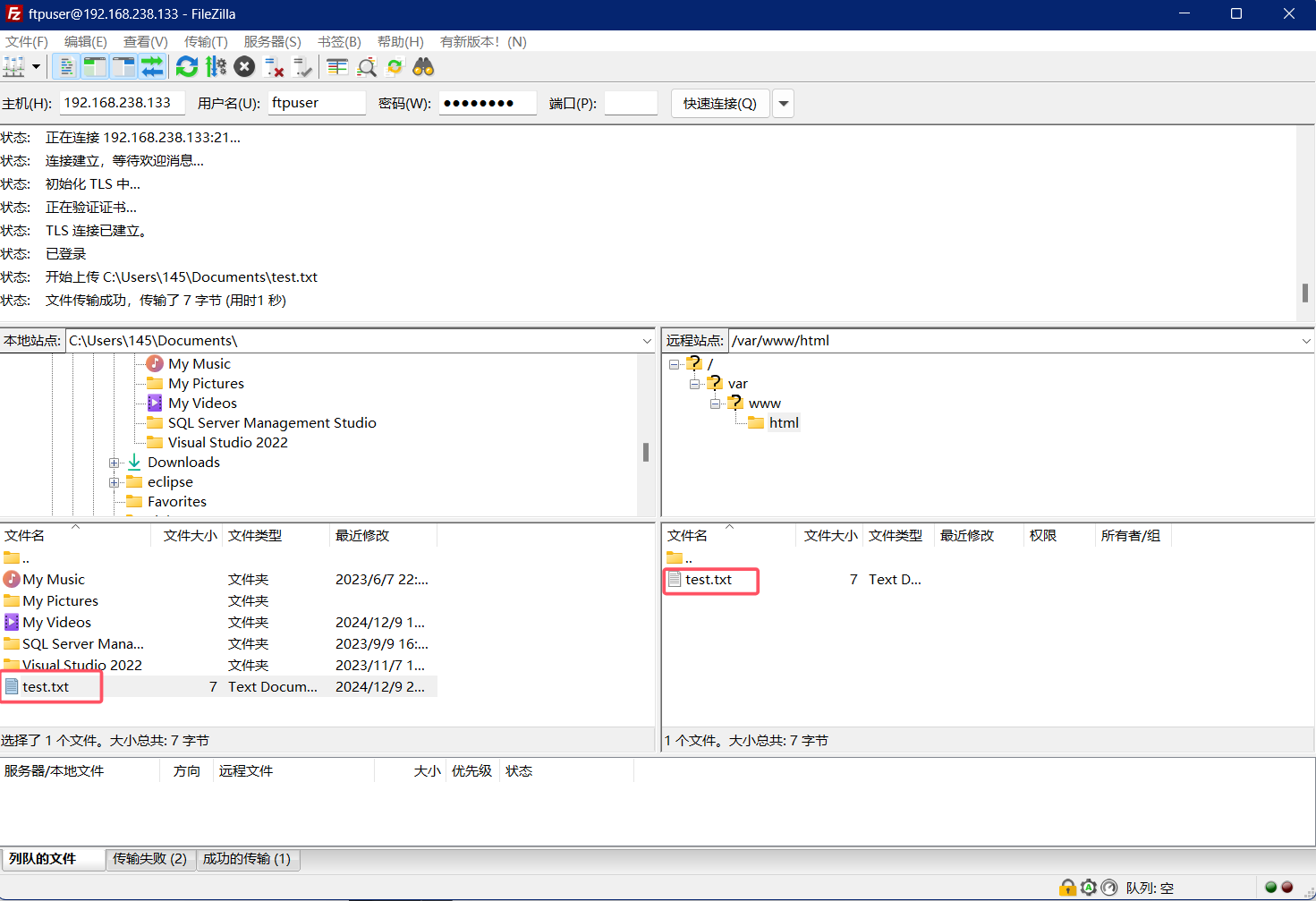Click the 端口(P) port input field
Screen dimensions: 1316x901
pos(631,104)
